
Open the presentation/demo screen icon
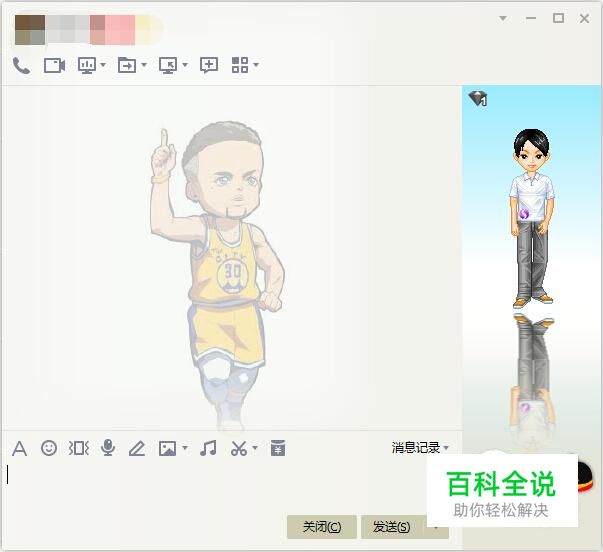[x=87, y=65]
